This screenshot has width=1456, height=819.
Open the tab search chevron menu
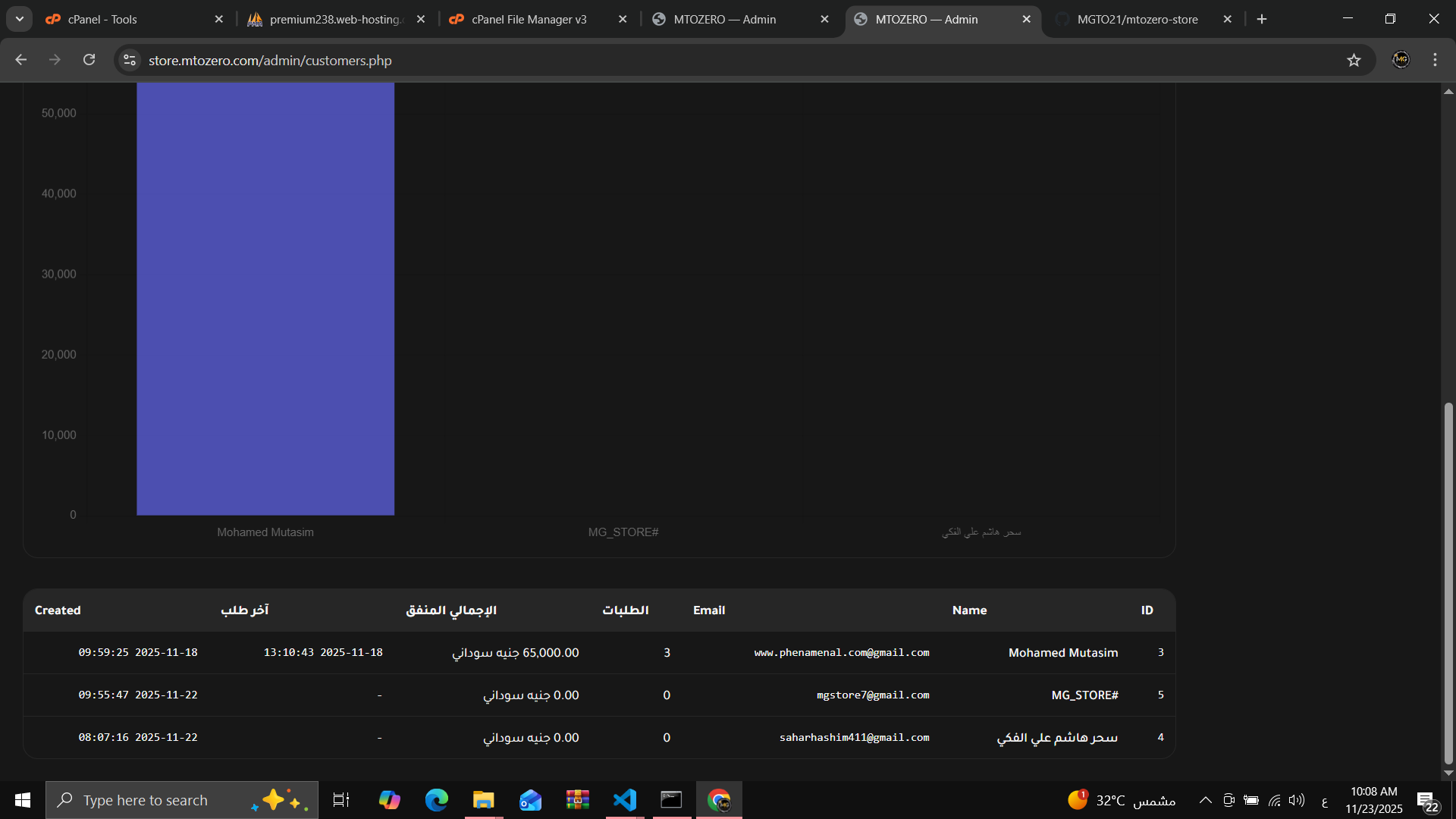[19, 19]
